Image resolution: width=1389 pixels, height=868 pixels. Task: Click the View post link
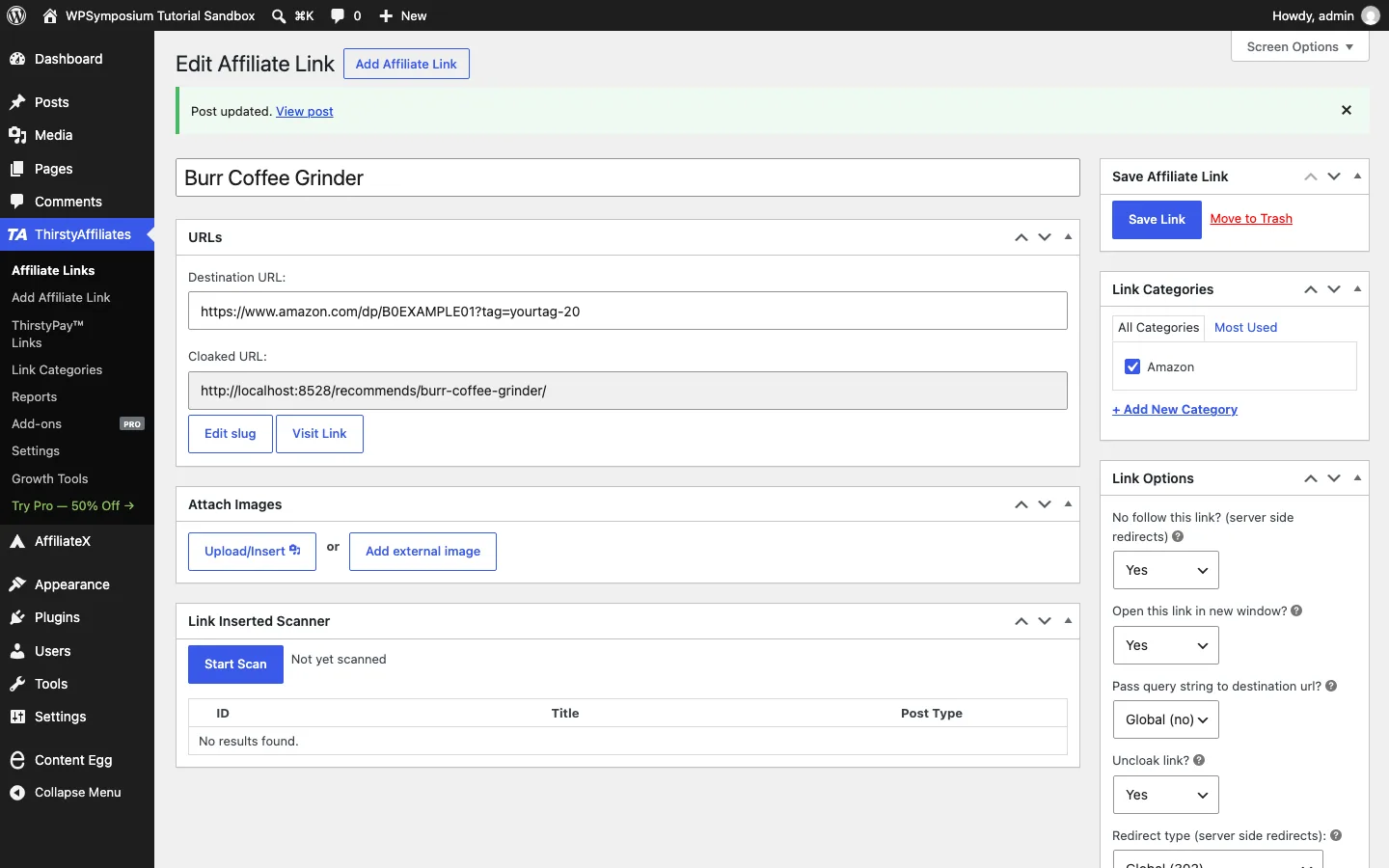coord(305,111)
